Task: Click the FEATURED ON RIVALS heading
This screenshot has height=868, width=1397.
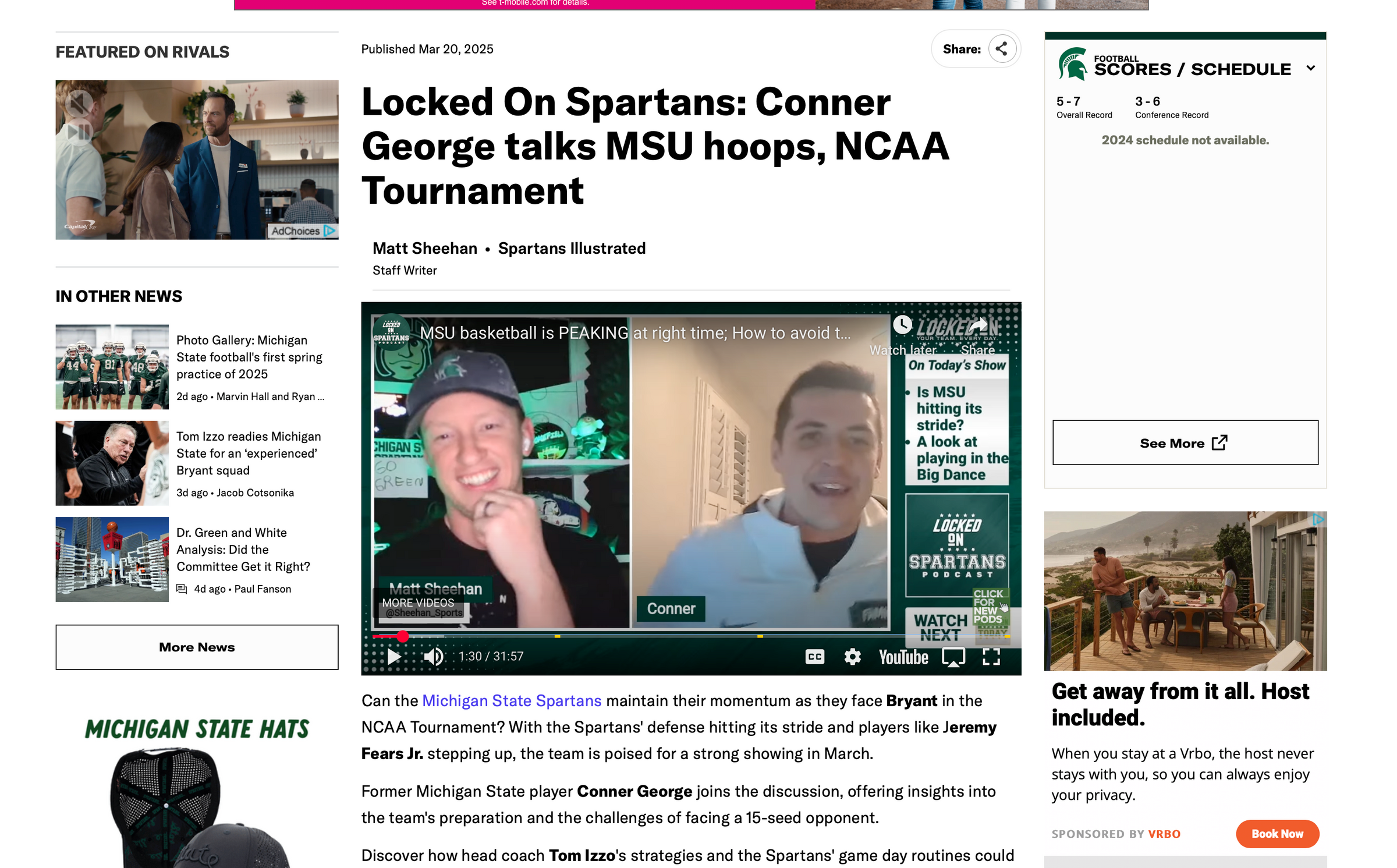Action: click(x=142, y=52)
